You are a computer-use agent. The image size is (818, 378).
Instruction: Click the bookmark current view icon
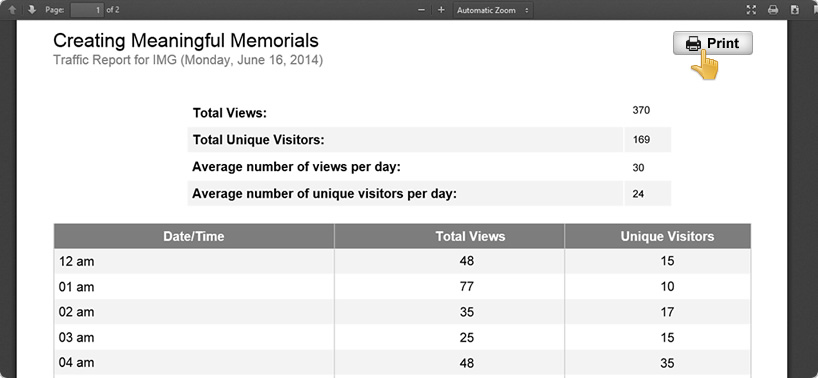coord(814,10)
